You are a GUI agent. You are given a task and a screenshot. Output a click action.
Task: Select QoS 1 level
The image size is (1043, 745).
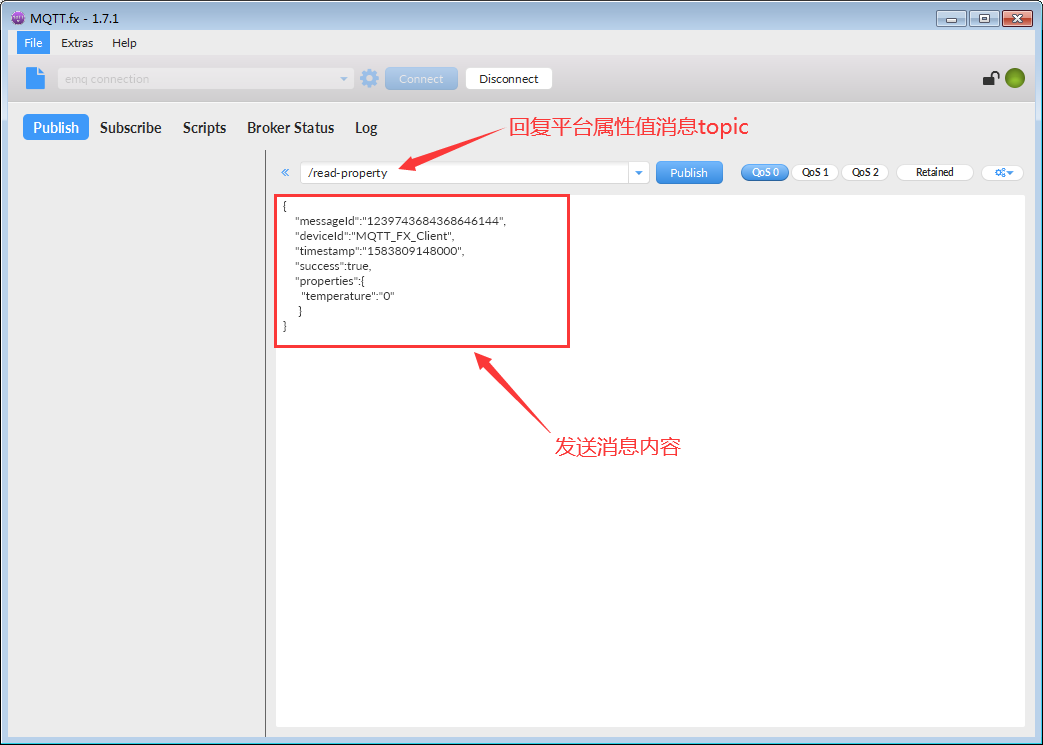point(815,172)
